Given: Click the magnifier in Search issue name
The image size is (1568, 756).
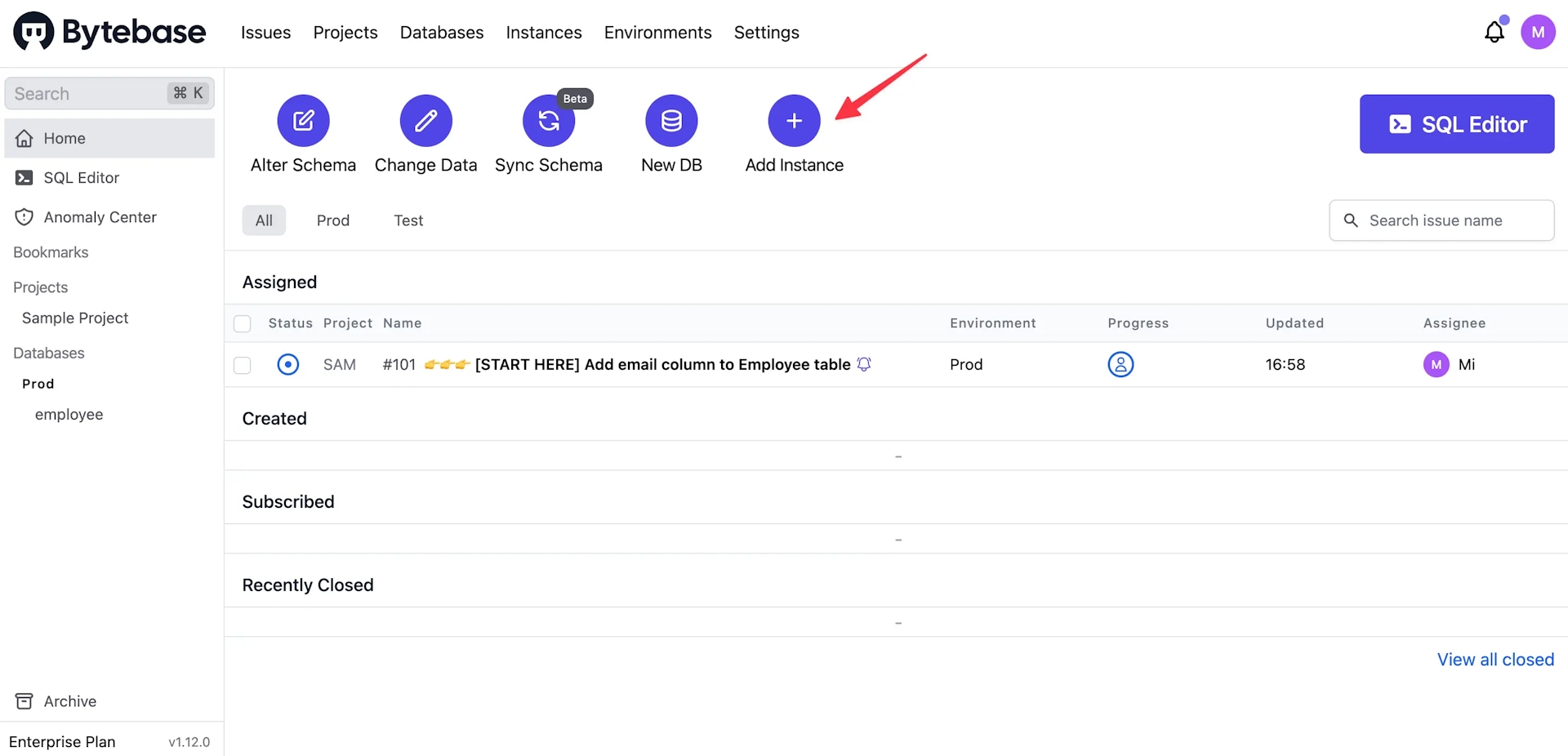Looking at the screenshot, I should click(x=1351, y=220).
